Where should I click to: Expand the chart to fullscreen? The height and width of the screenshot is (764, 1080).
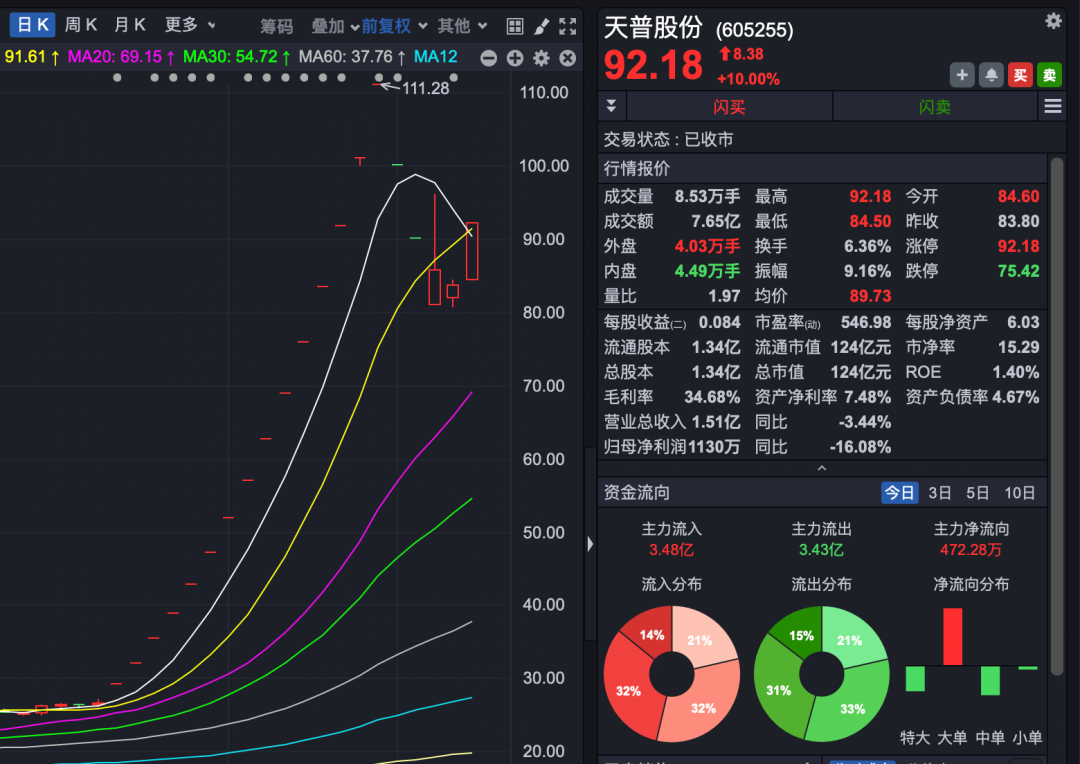[x=567, y=26]
